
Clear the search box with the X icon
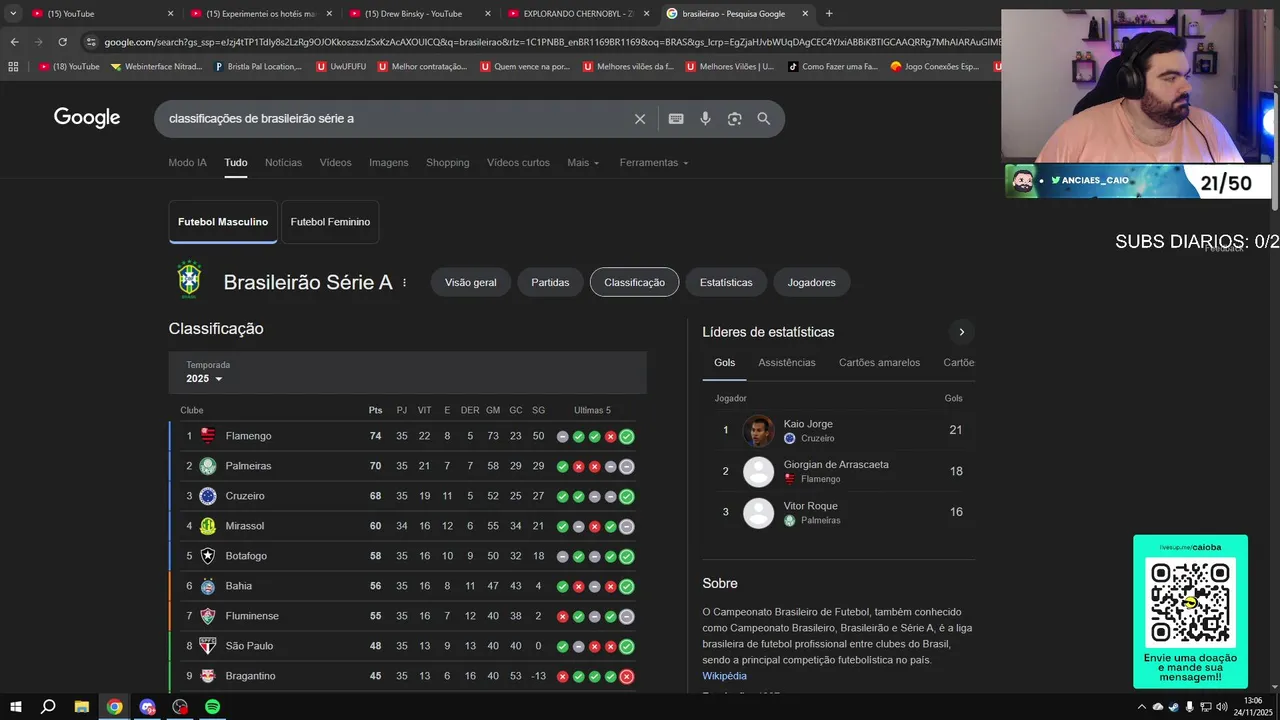[x=640, y=119]
